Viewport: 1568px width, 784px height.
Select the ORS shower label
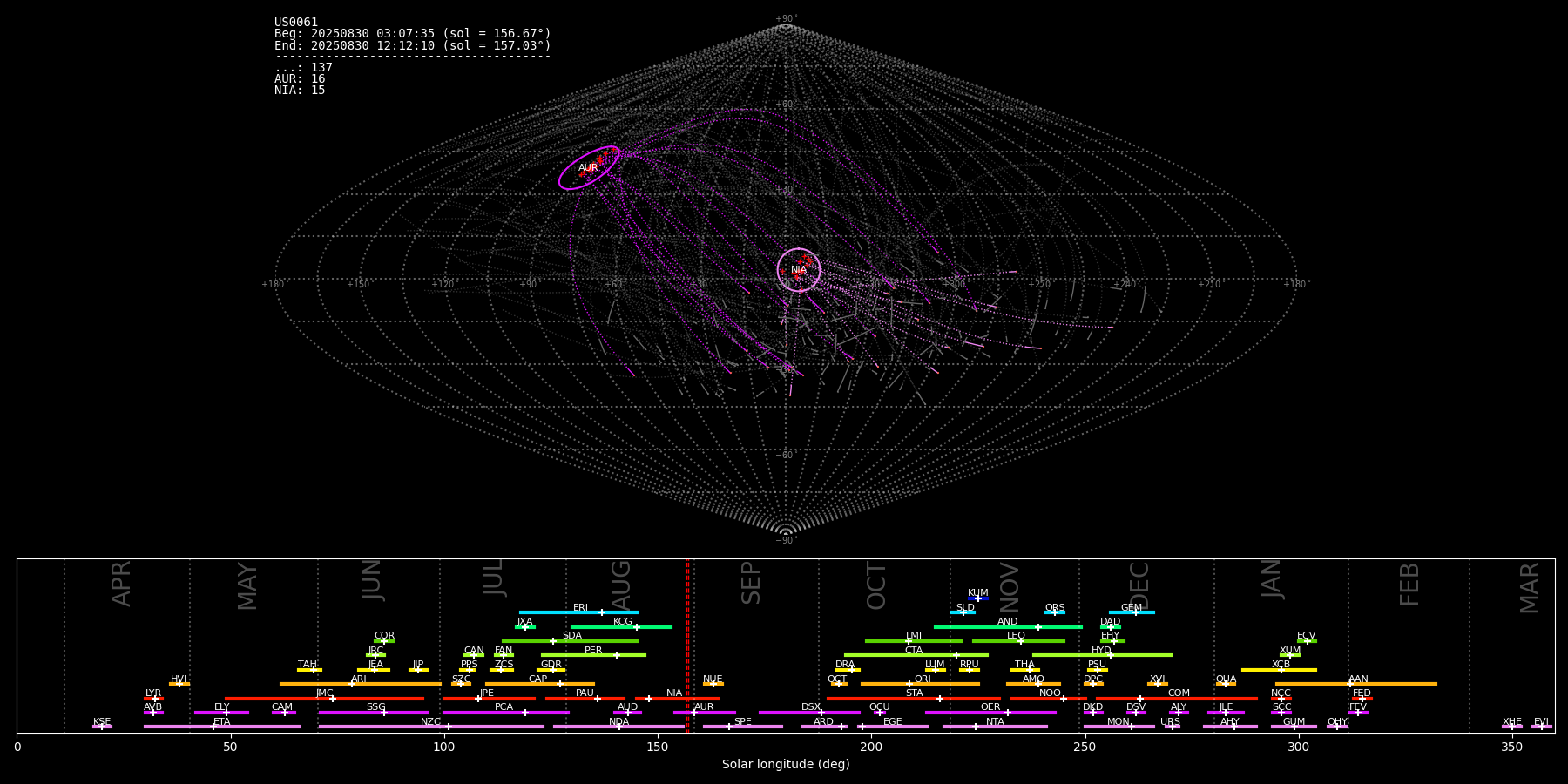click(1055, 608)
